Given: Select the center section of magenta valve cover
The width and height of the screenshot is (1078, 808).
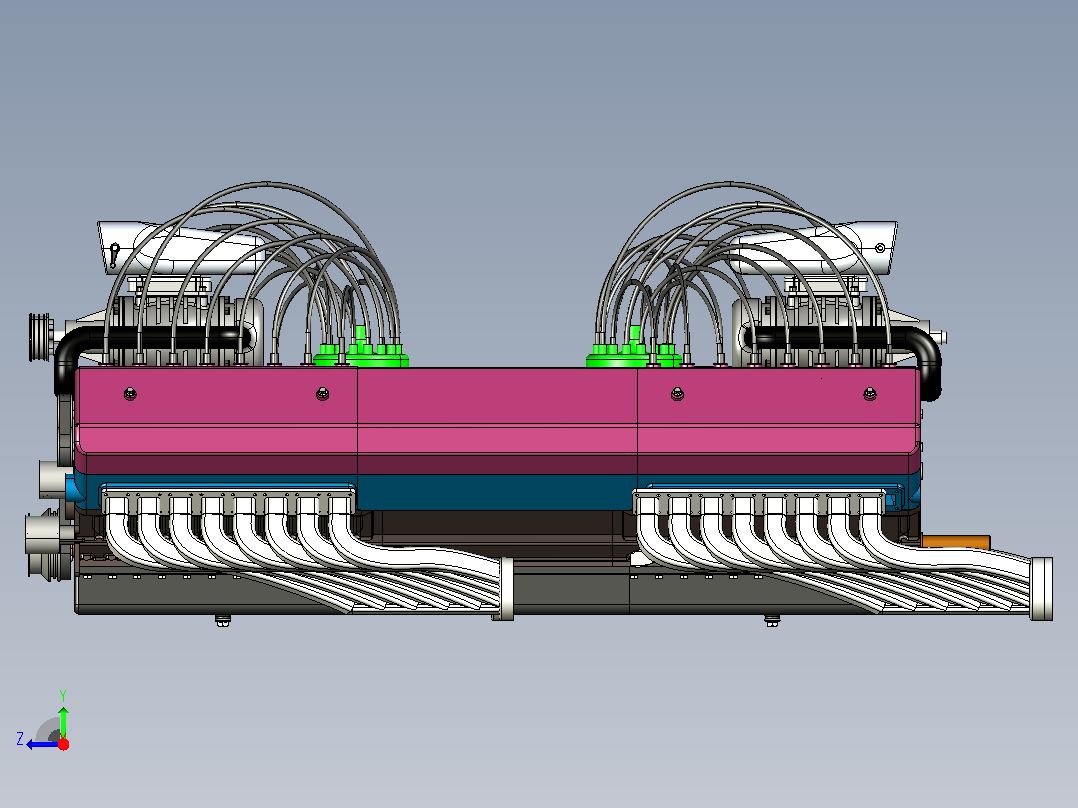Looking at the screenshot, I should coord(497,420).
